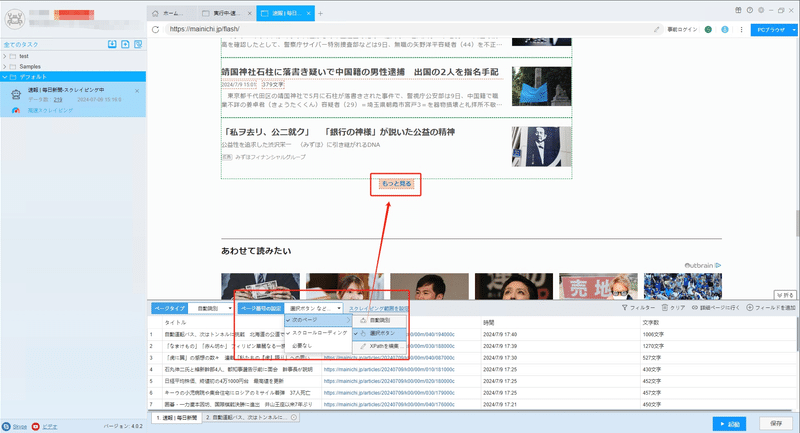Choose 選択ボタン in the submenu
This screenshot has width=800, height=433.
click(x=380, y=333)
